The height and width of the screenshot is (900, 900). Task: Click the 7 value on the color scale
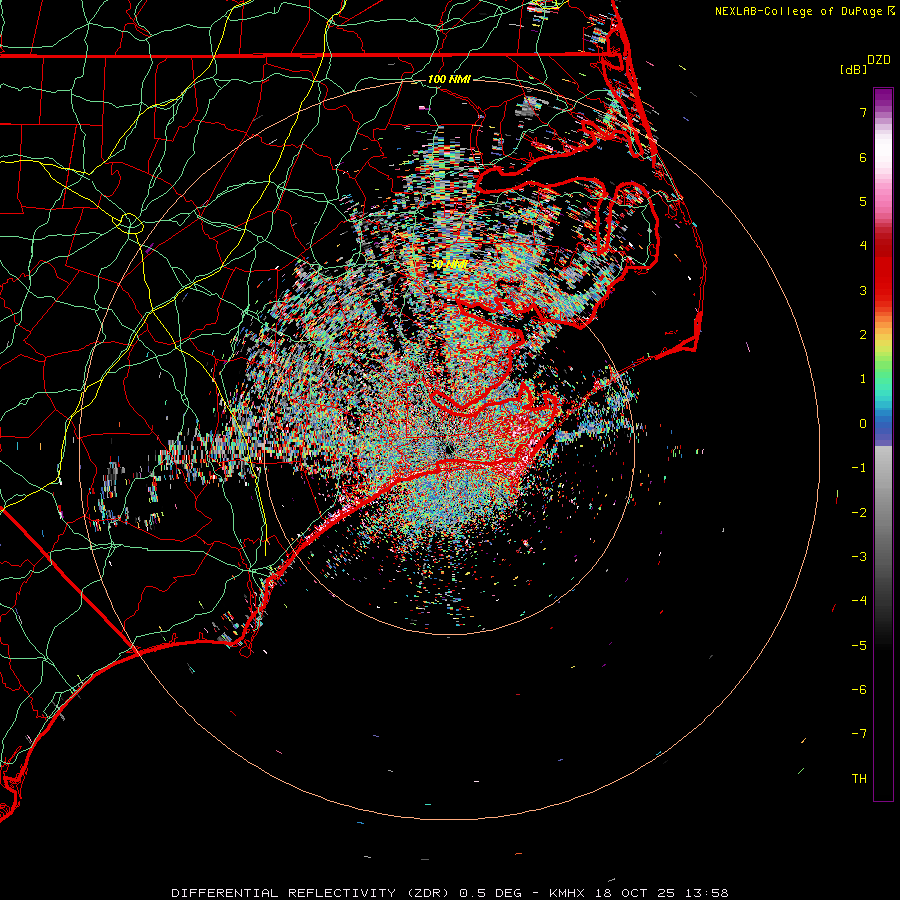point(863,112)
